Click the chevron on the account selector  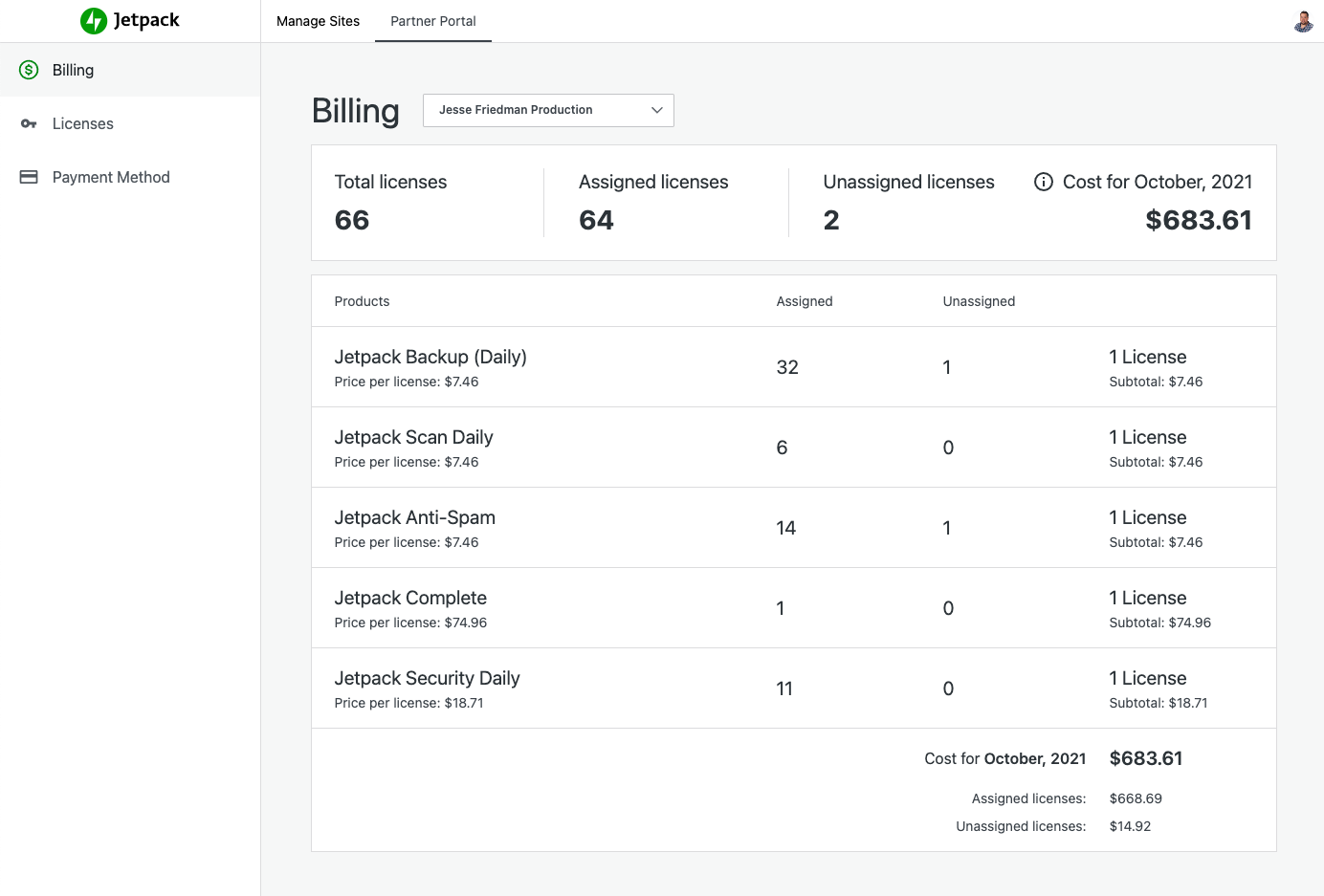(656, 110)
